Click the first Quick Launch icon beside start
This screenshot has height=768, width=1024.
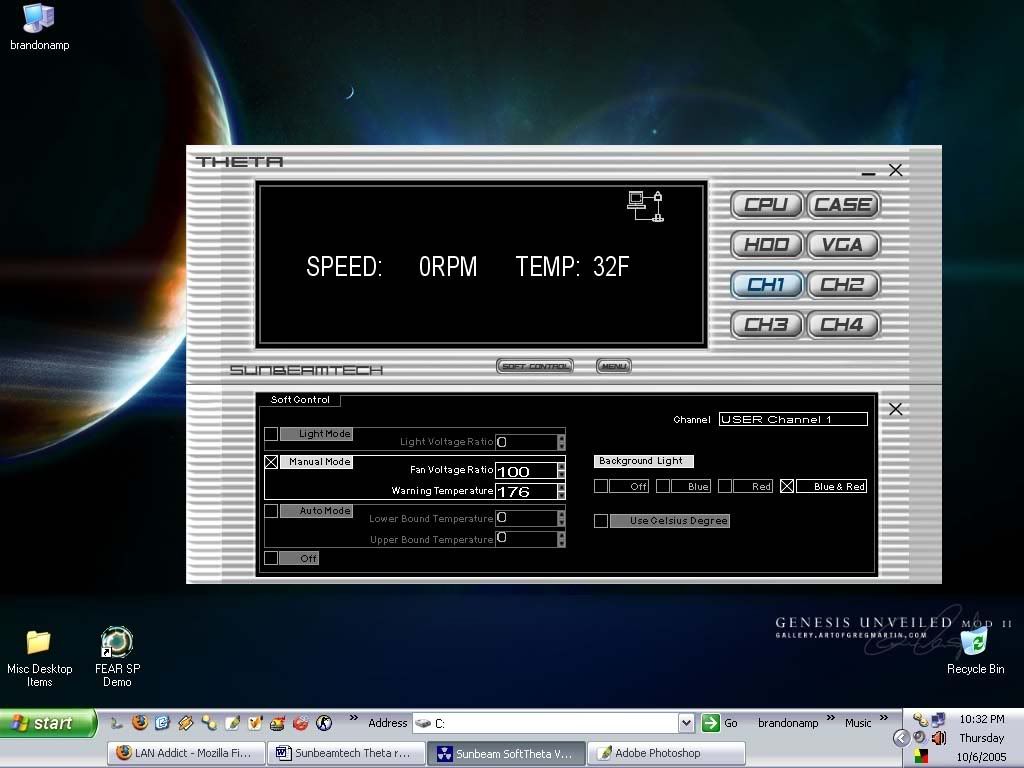coord(117,723)
